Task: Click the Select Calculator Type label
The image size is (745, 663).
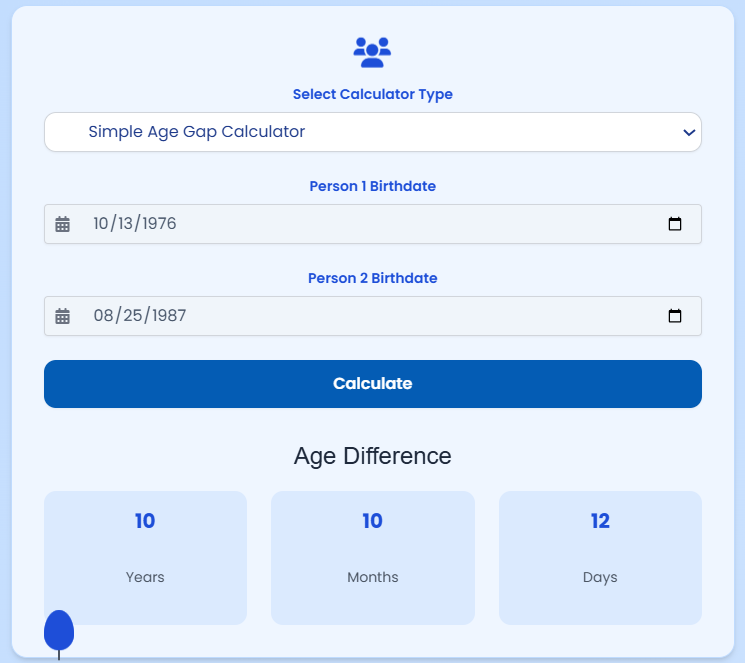Action: (372, 95)
